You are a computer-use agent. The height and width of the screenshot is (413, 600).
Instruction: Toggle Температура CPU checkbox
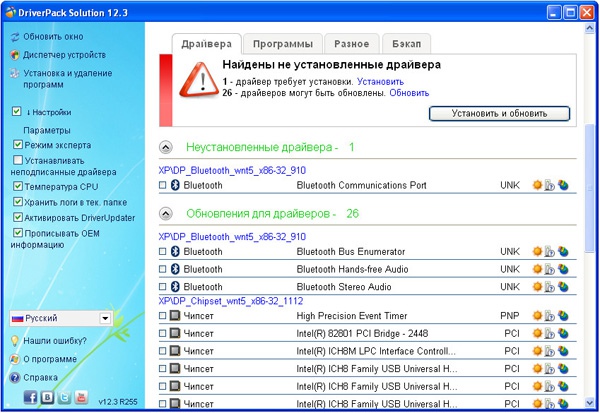(x=18, y=186)
